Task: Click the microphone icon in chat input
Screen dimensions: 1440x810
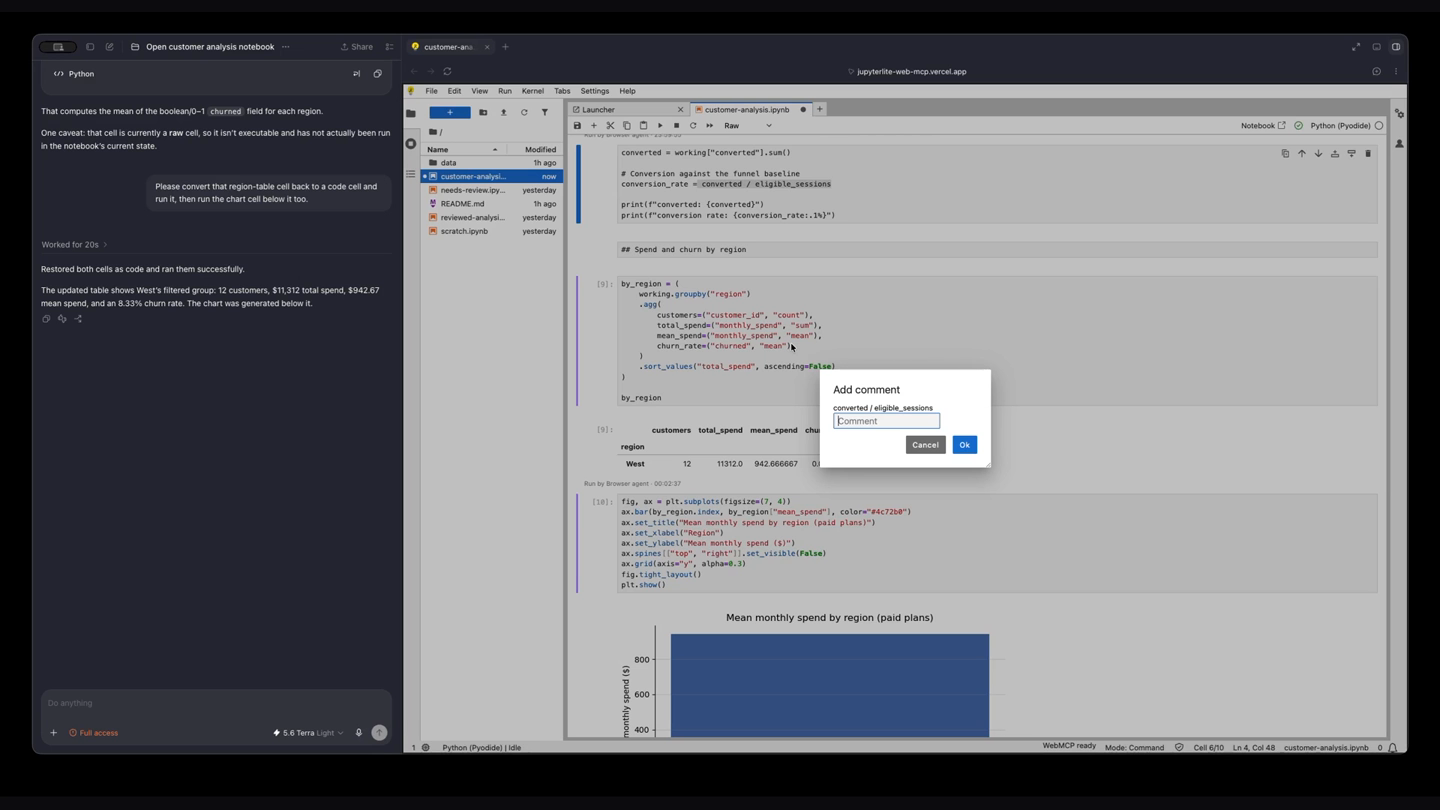Action: click(x=359, y=733)
